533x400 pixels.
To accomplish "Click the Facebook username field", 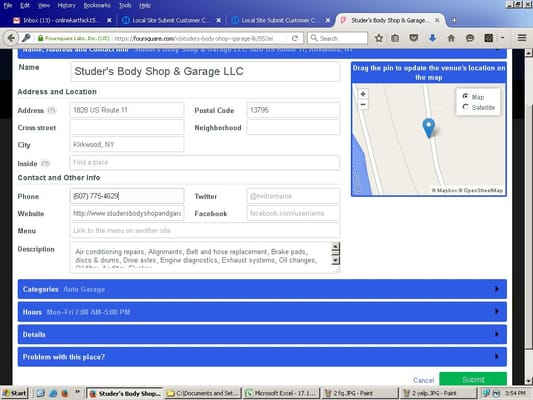I will (293, 213).
